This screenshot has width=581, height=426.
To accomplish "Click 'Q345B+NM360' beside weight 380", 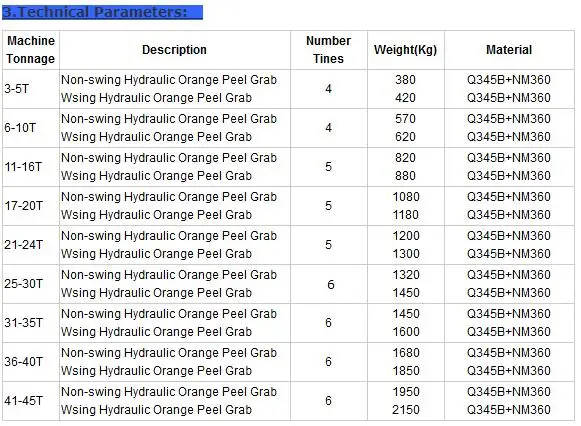I will pos(509,80).
